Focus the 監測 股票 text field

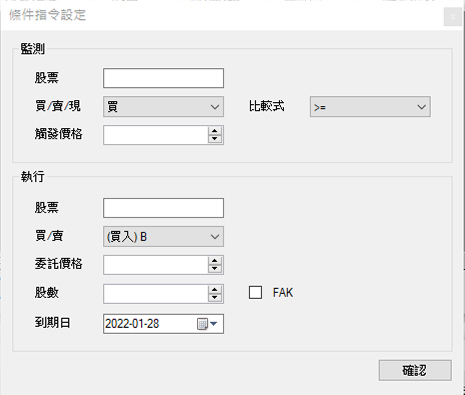(x=163, y=78)
